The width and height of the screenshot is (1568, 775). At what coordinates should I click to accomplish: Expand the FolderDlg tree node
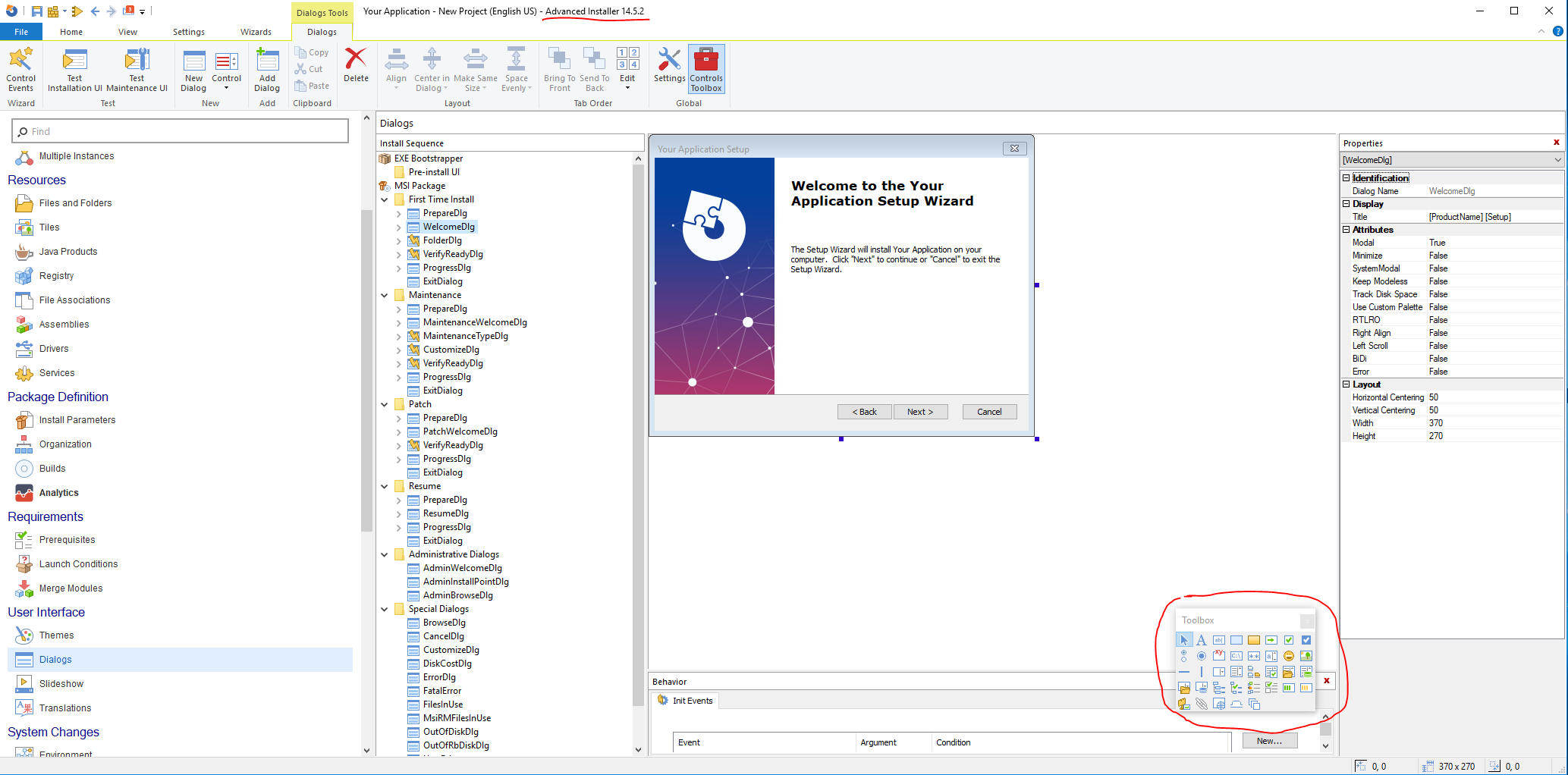click(399, 240)
